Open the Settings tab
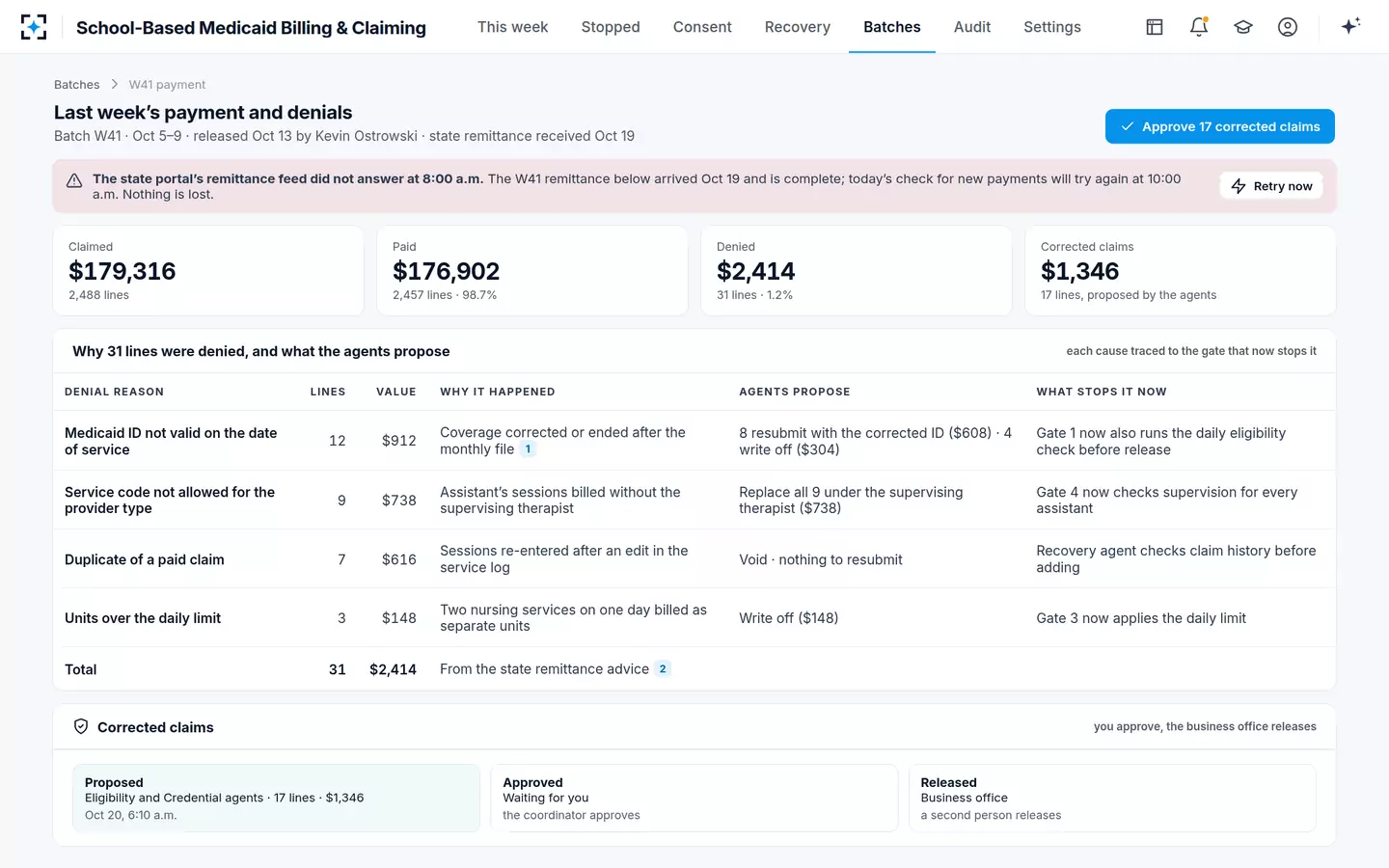1389x868 pixels. pos(1052,27)
